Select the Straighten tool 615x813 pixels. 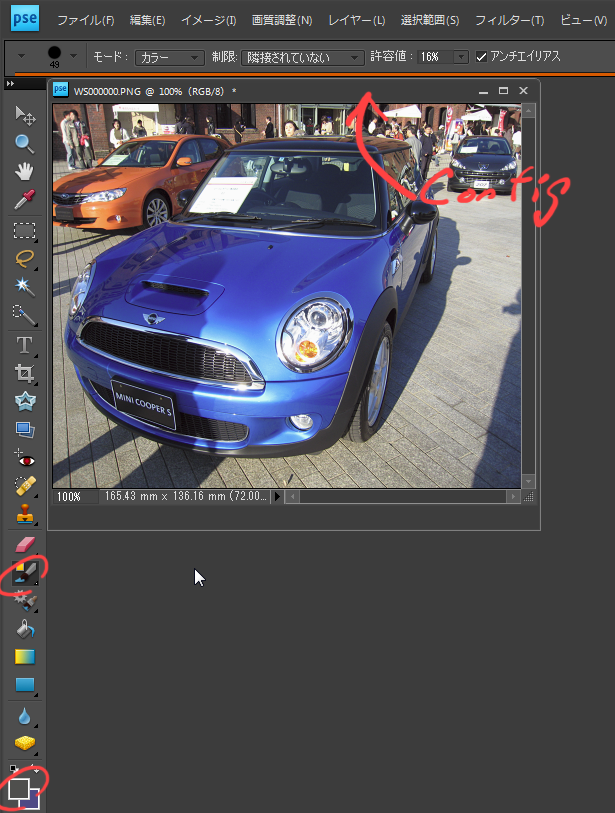coord(24,429)
